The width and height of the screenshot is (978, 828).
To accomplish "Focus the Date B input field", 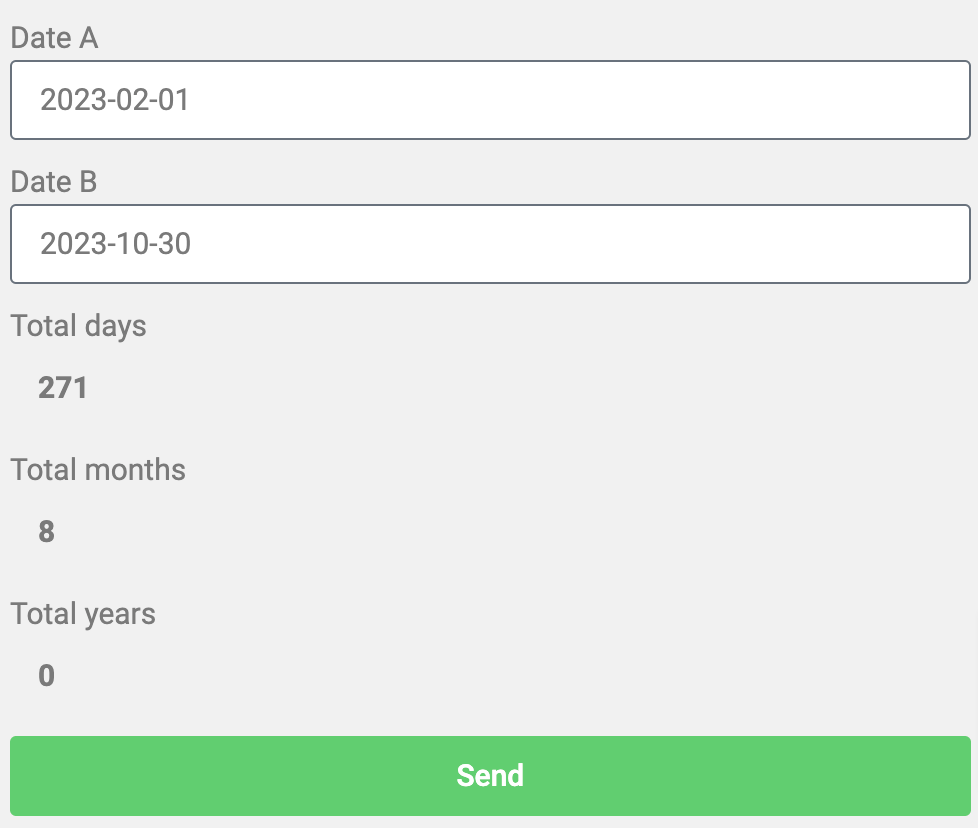I will pyautogui.click(x=490, y=244).
